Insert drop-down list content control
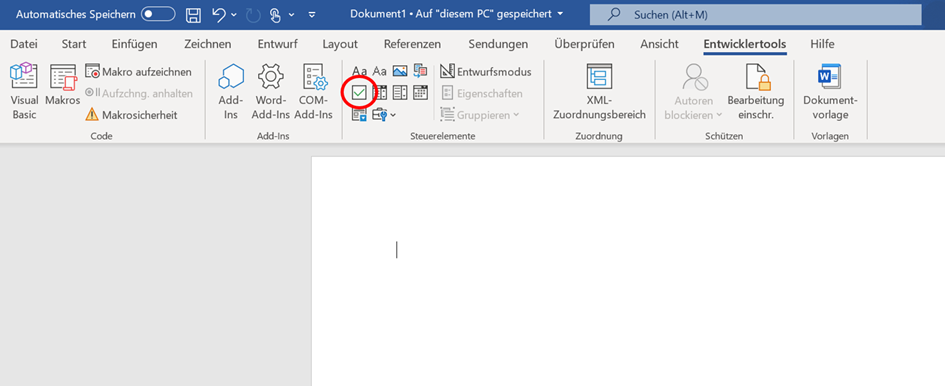The height and width of the screenshot is (386, 945). 400,93
